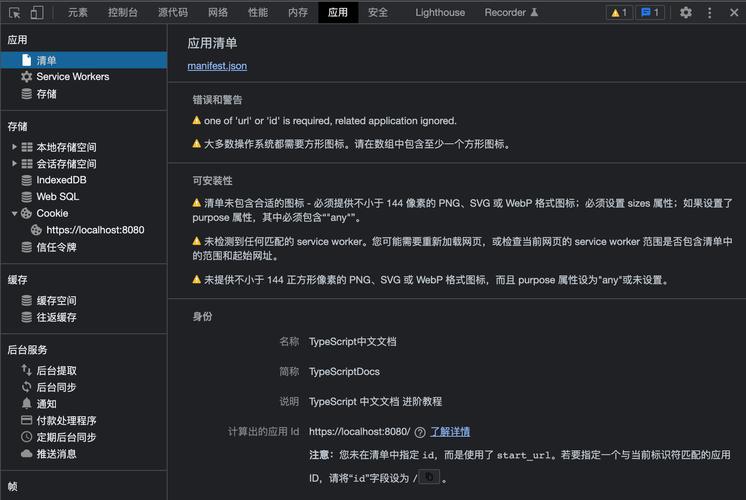This screenshot has width=746, height=500.
Task: Click the warnings count badge
Action: click(x=619, y=12)
